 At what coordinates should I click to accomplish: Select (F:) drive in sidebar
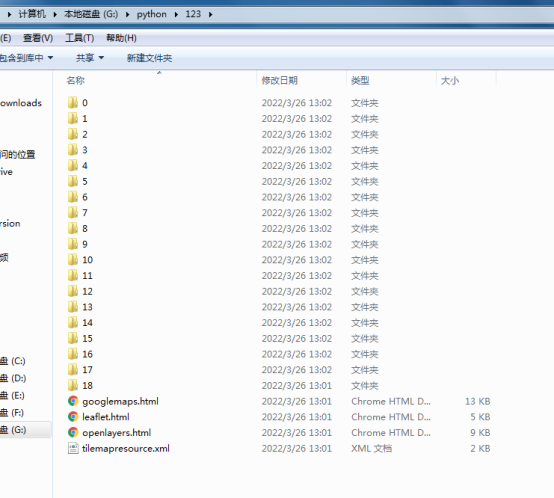click(12, 413)
